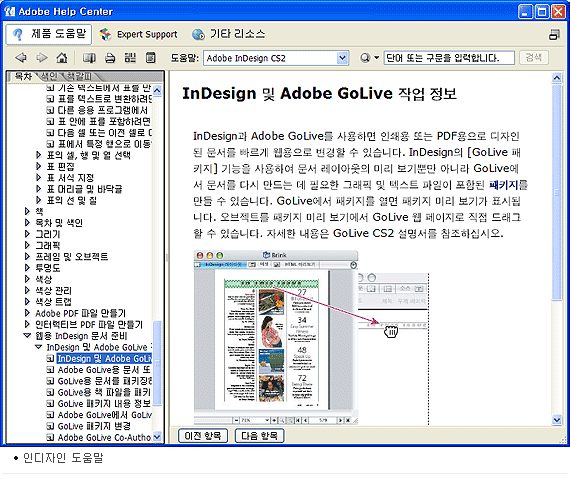The width and height of the screenshot is (570, 479).
Task: Click the page list toolbar icon
Action: point(150,58)
